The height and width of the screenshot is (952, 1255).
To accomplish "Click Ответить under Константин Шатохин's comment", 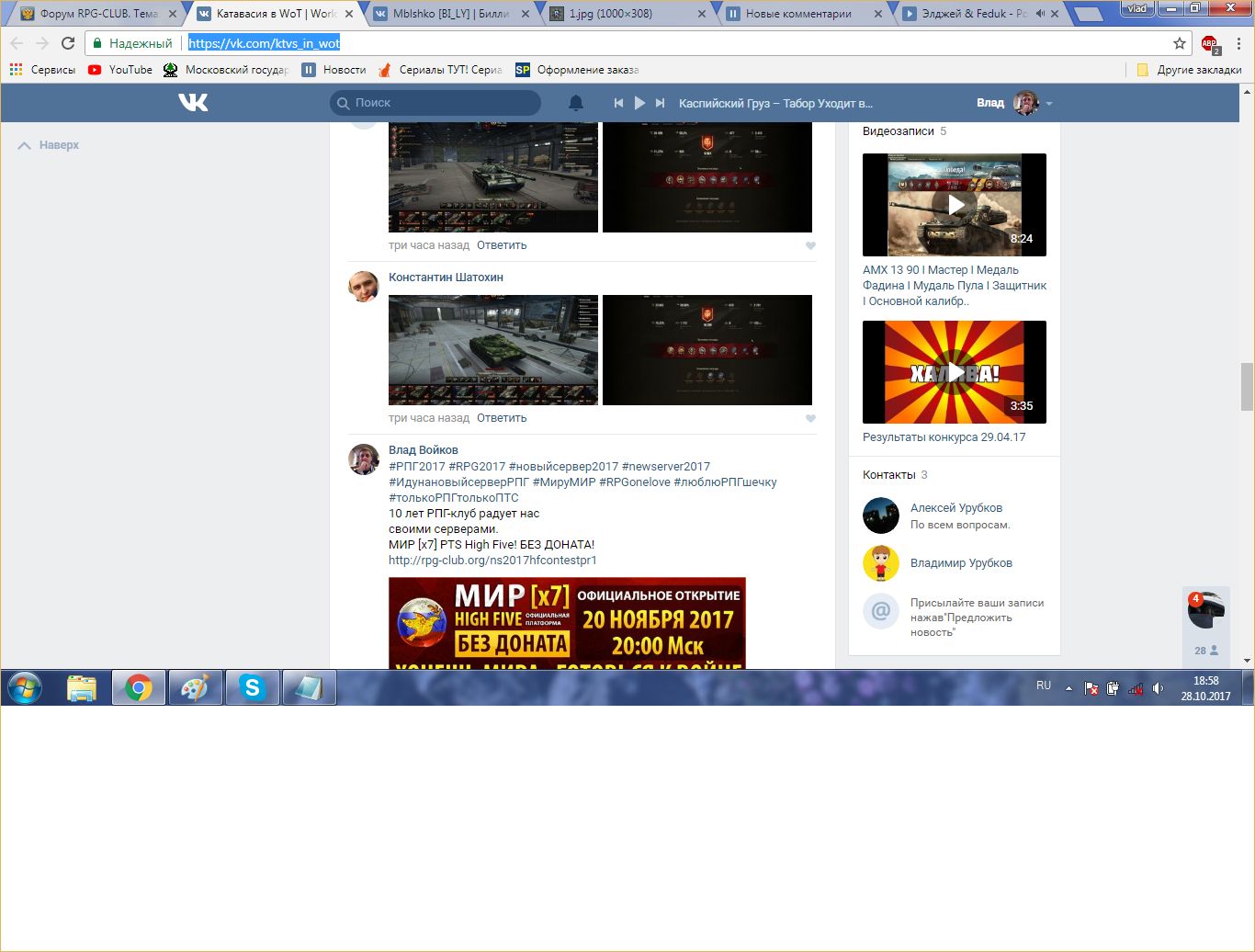I will pyautogui.click(x=502, y=418).
